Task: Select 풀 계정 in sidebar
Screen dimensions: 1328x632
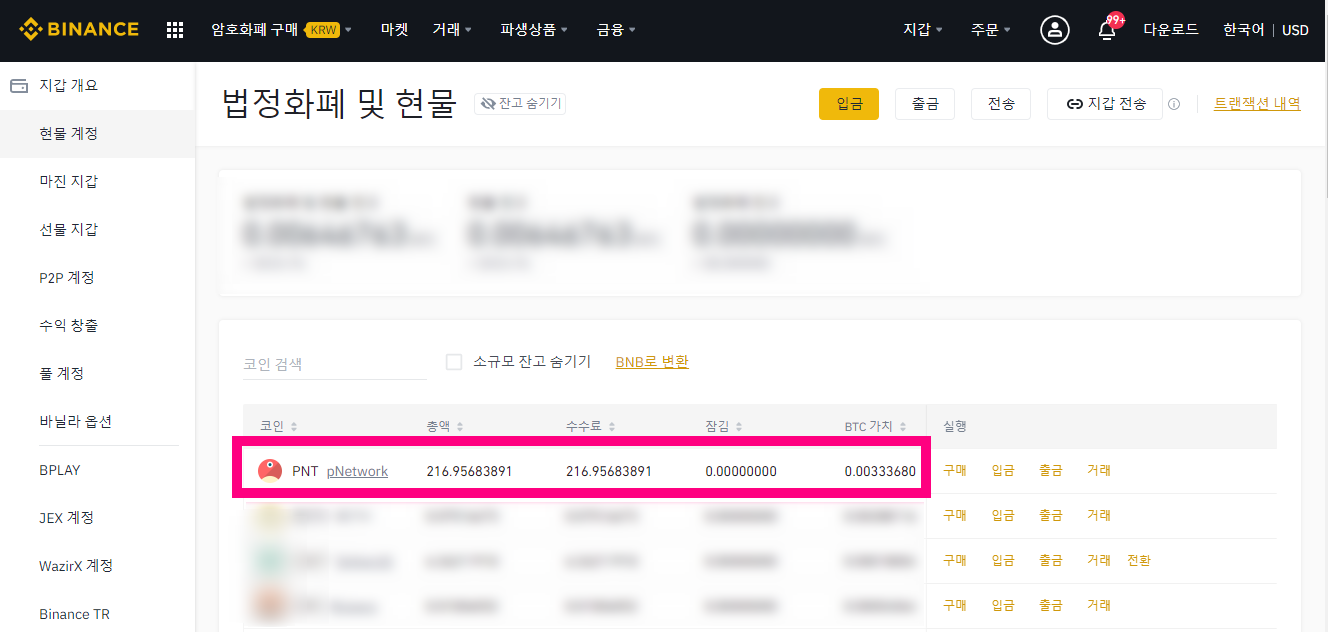Action: (x=97, y=374)
